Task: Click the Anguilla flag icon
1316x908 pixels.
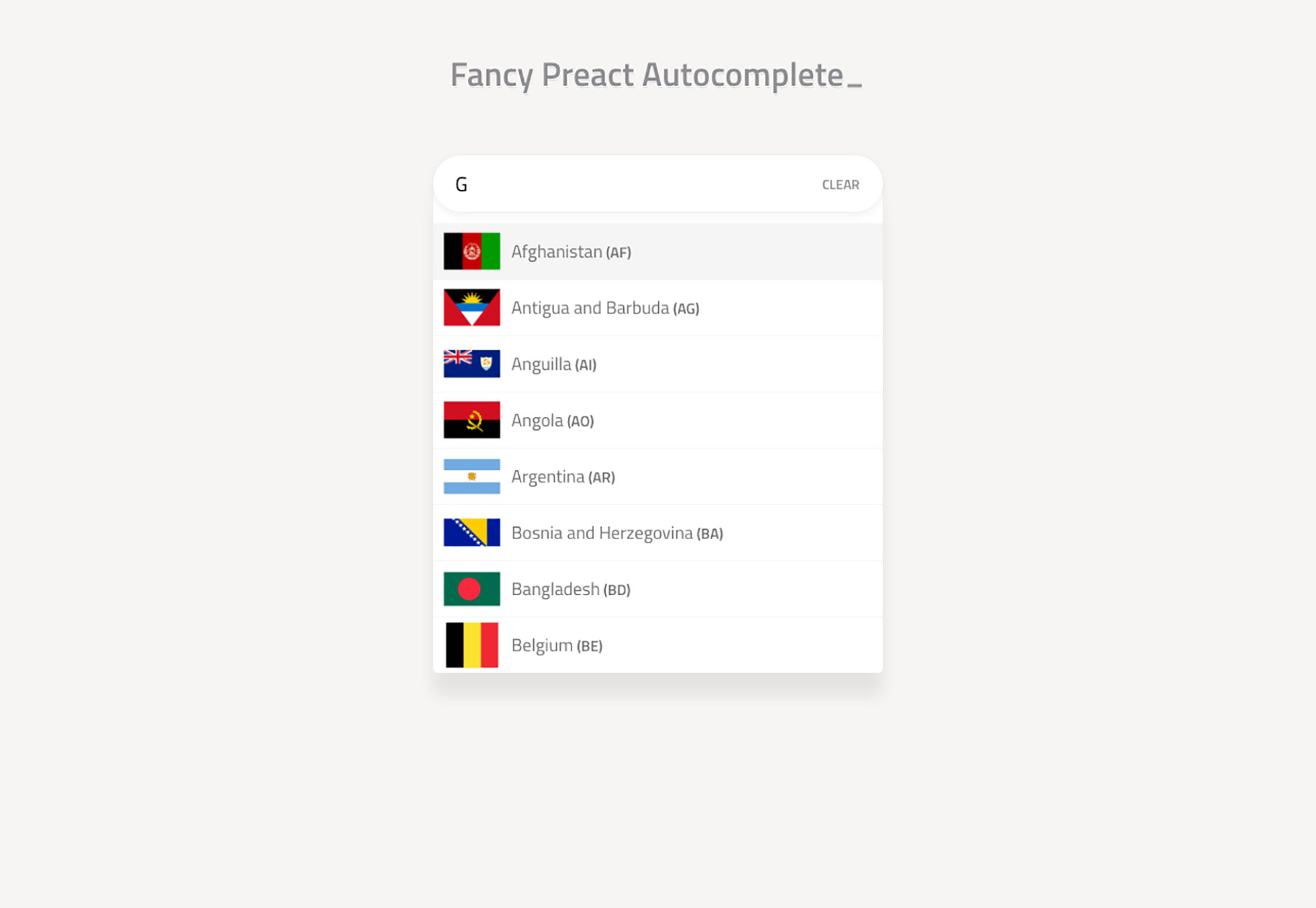Action: pyautogui.click(x=472, y=364)
